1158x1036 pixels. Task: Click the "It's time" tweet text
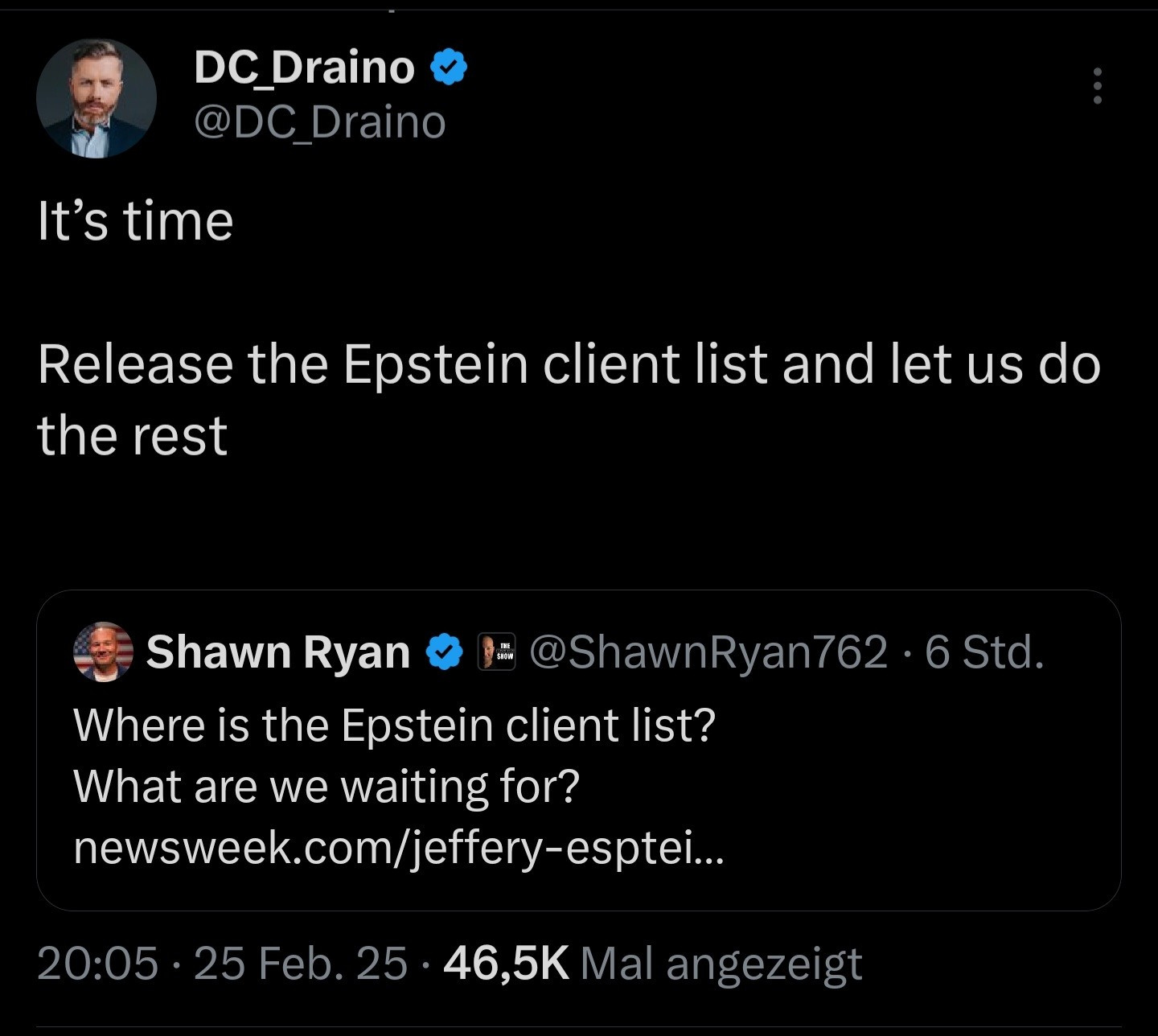point(135,221)
